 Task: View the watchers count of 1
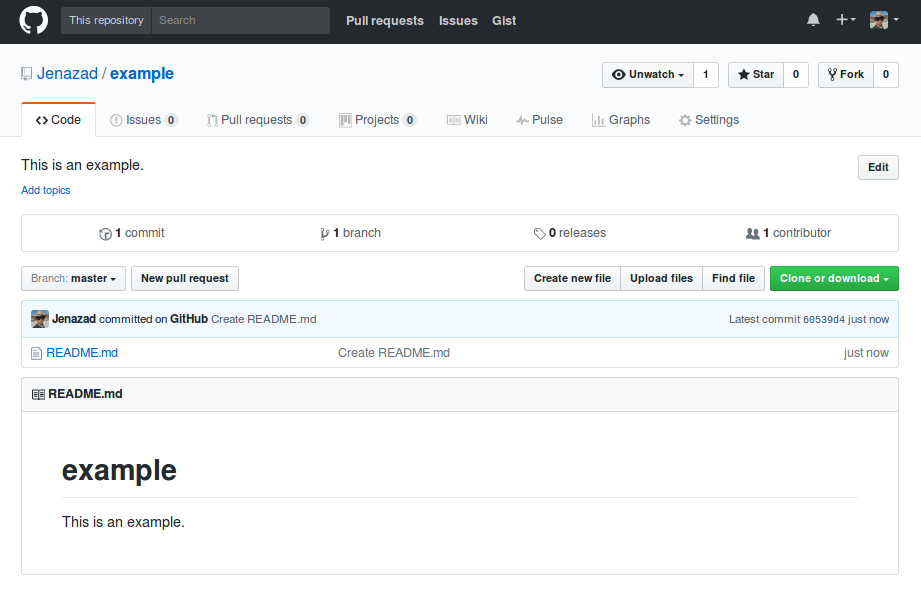(706, 75)
